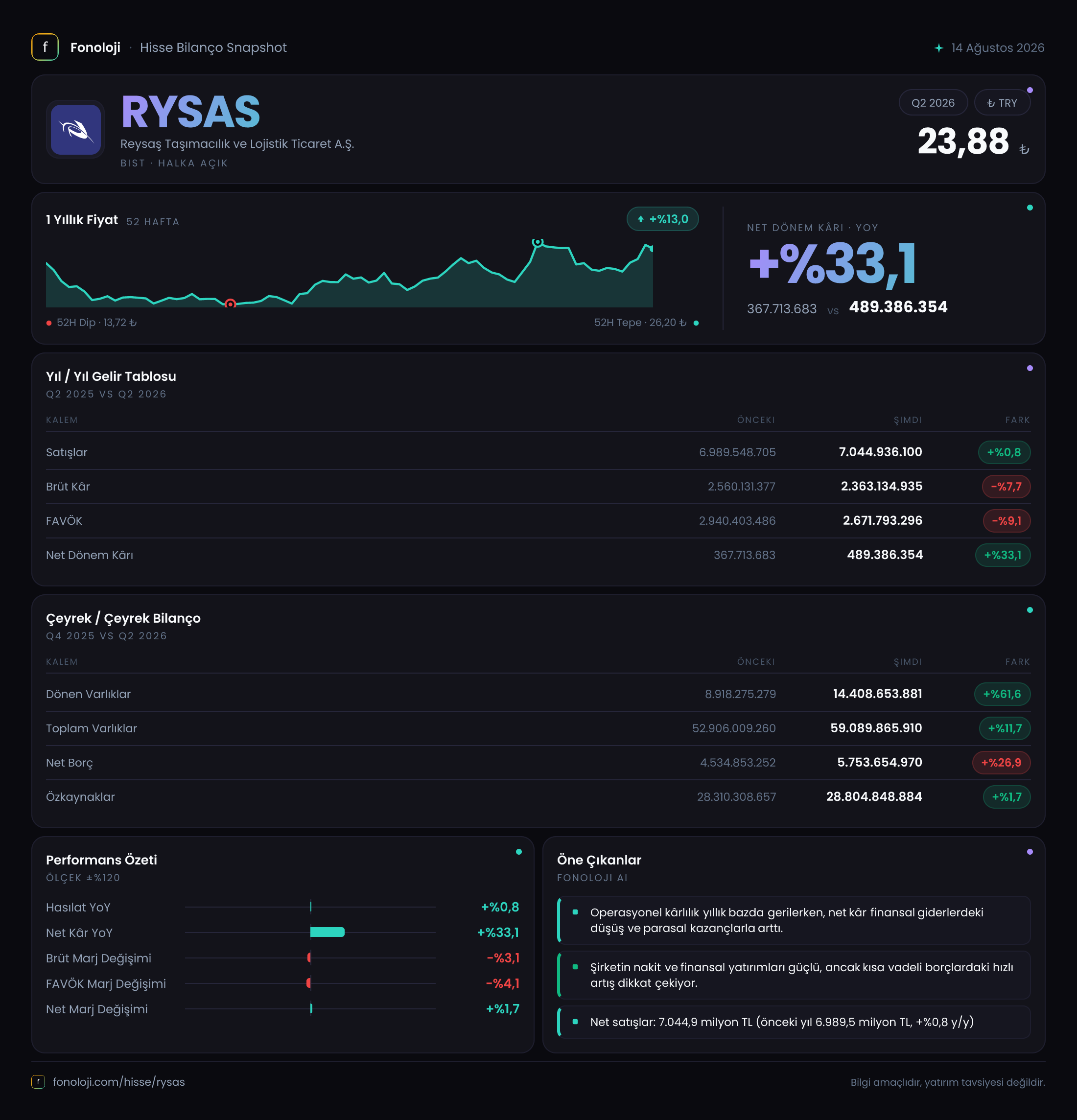
Task: Select the TRY currency pill
Action: pos(1002,103)
